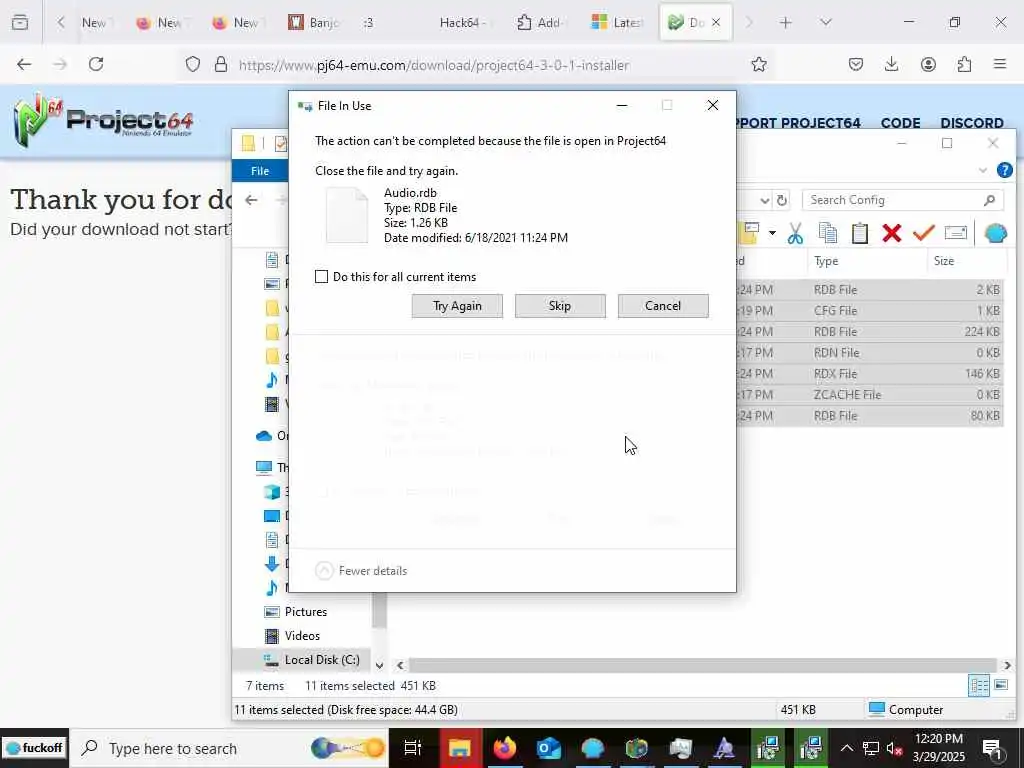Image resolution: width=1024 pixels, height=768 pixels.
Task: Open the new-folder icon dropdown arrow
Action: (x=772, y=233)
